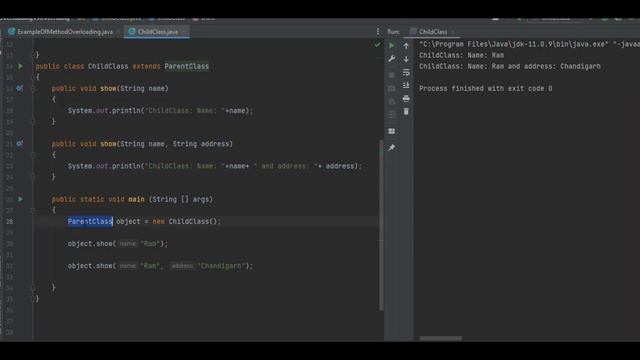Click the Run console horizontal scrollbar
The width and height of the screenshot is (640, 360).
tap(440, 338)
